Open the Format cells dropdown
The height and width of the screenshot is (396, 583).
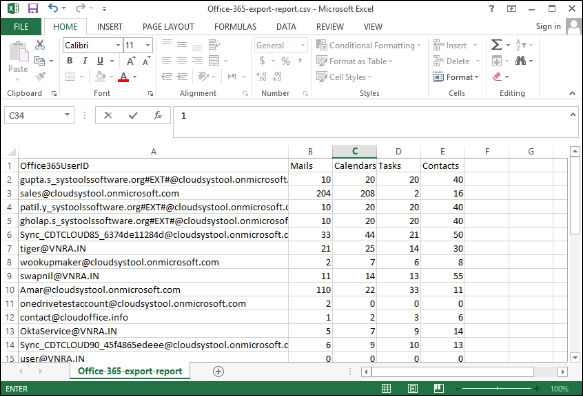456,77
